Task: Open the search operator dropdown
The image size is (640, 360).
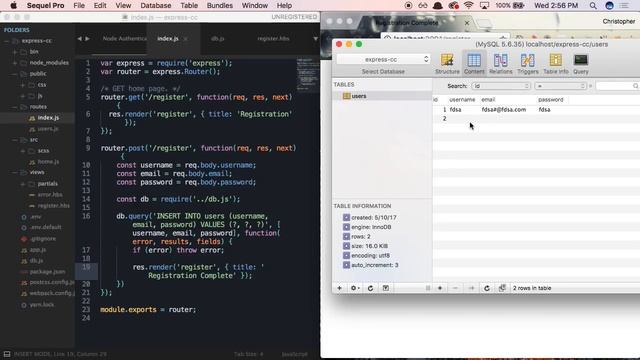Action: pos(560,86)
